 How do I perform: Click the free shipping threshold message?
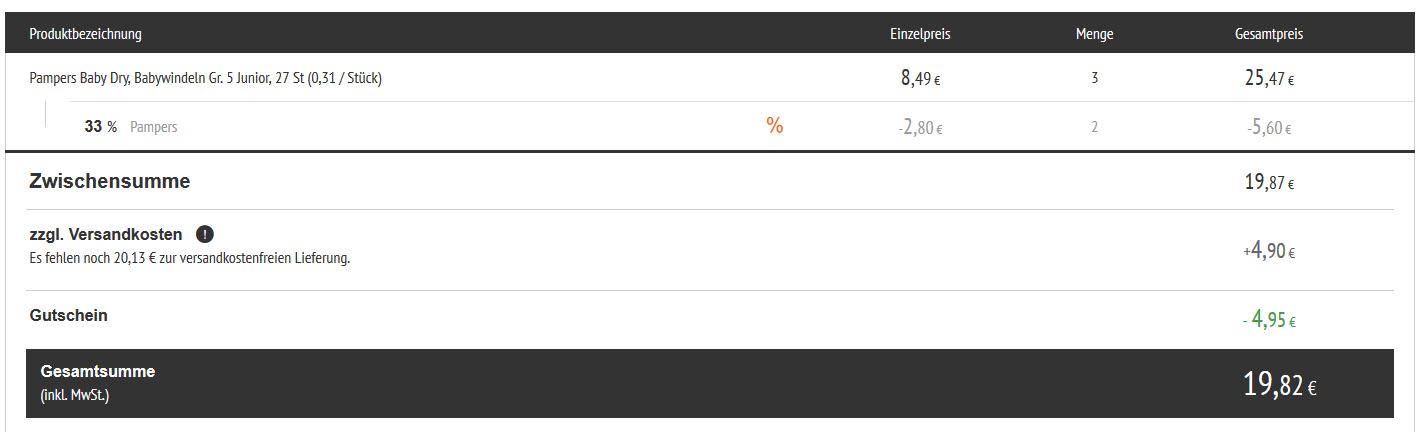190,259
